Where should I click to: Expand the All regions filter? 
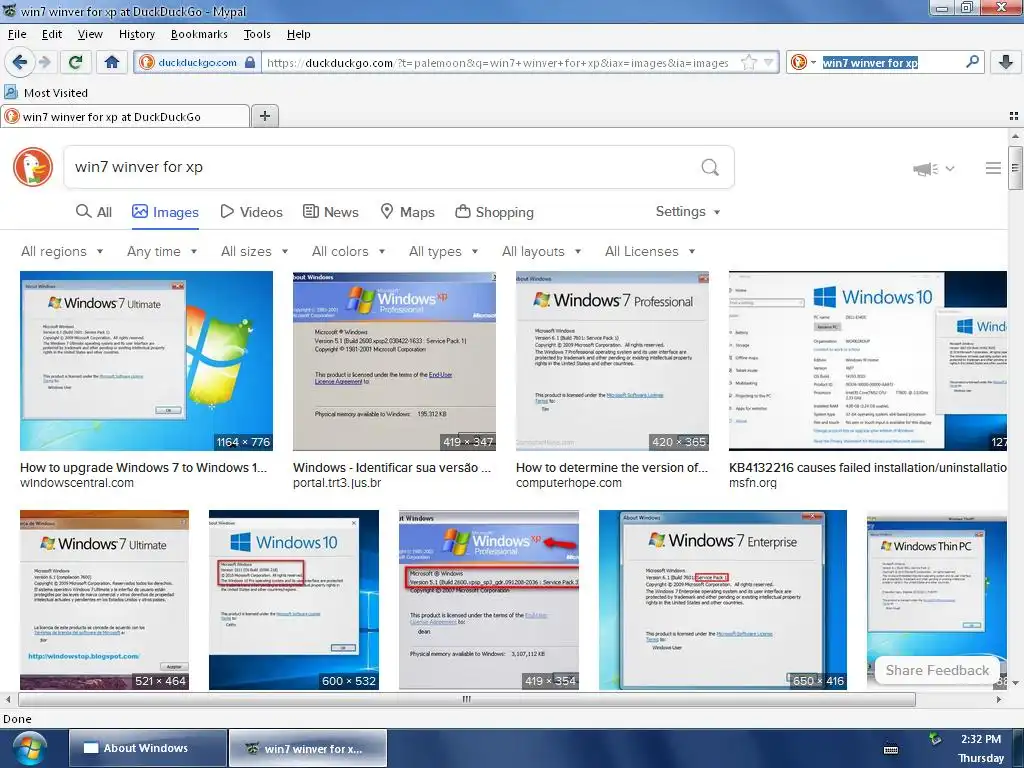(x=62, y=251)
